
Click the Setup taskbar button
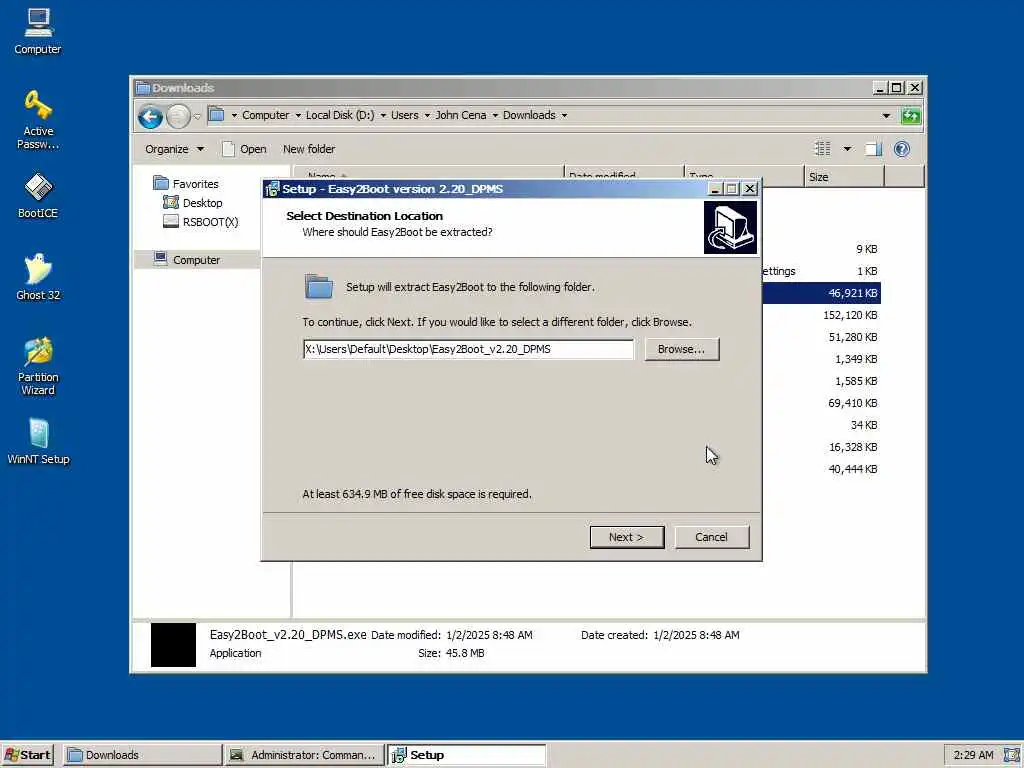tap(466, 755)
